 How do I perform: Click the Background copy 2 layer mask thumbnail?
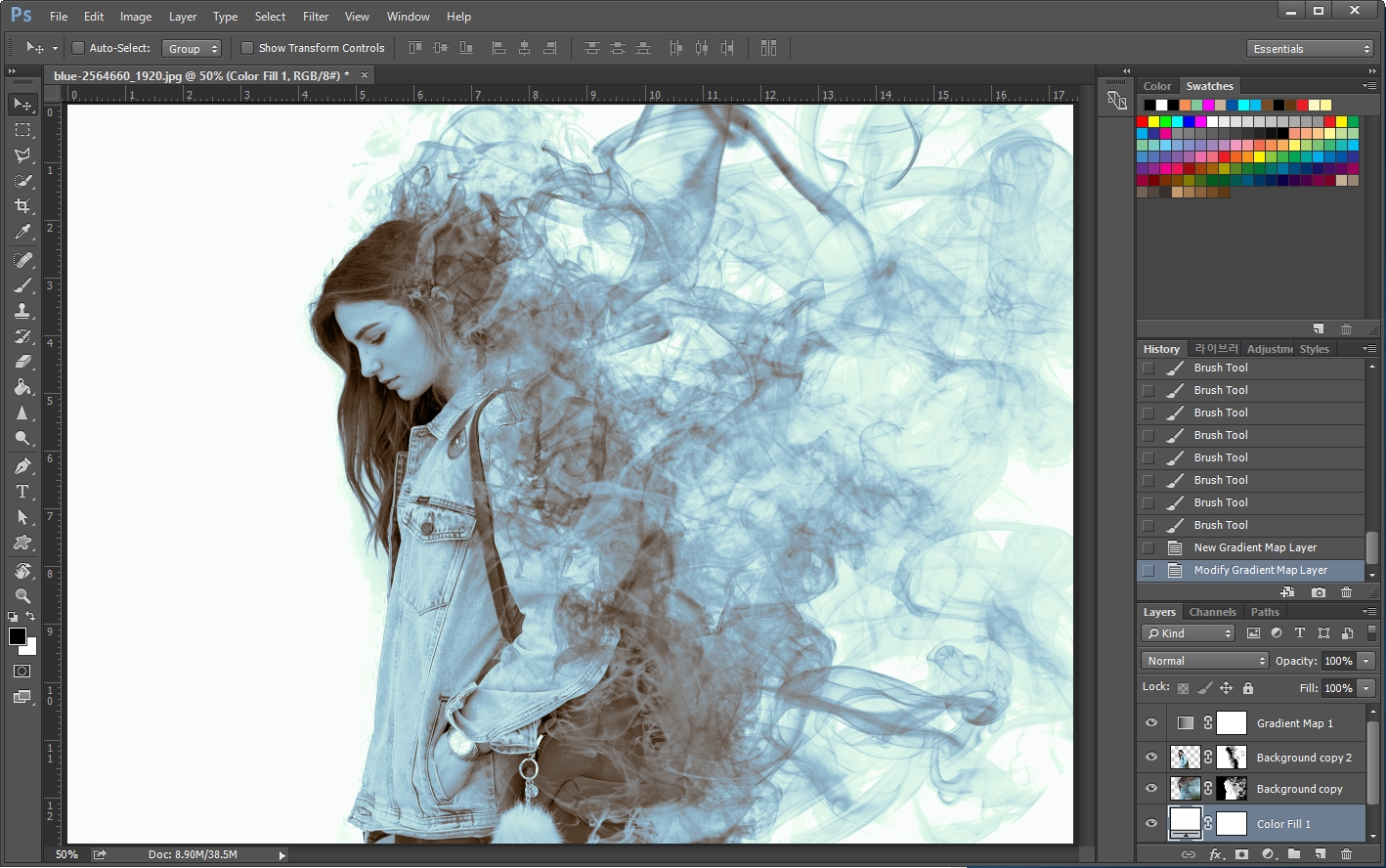coord(1232,758)
